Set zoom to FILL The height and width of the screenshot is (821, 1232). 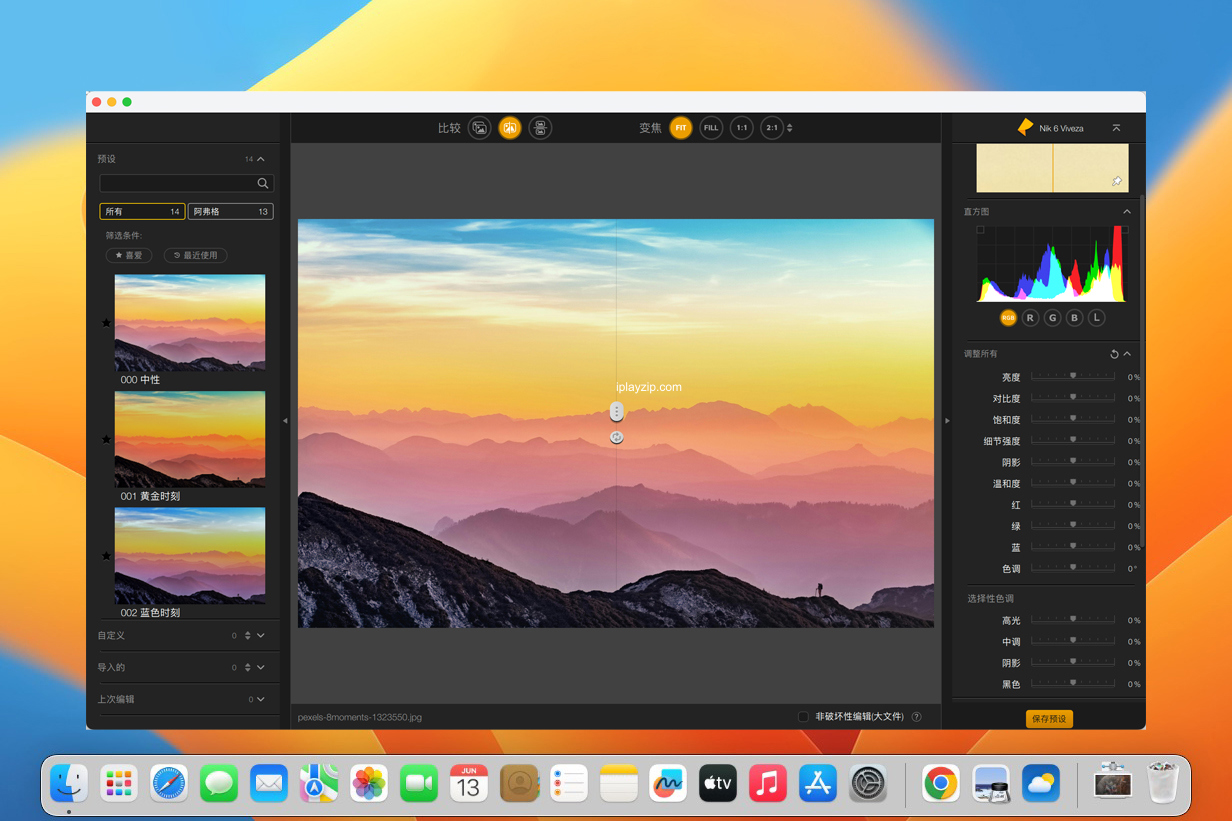pos(711,128)
